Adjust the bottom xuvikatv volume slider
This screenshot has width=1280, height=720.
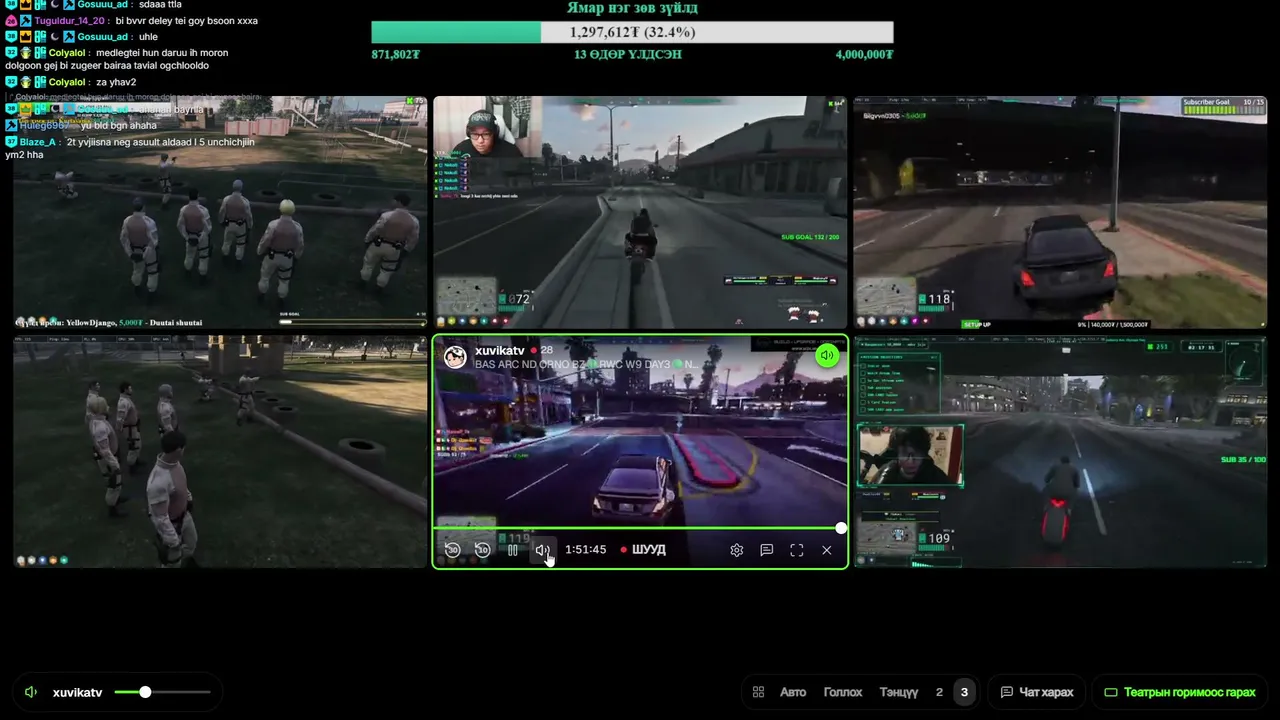(x=162, y=692)
